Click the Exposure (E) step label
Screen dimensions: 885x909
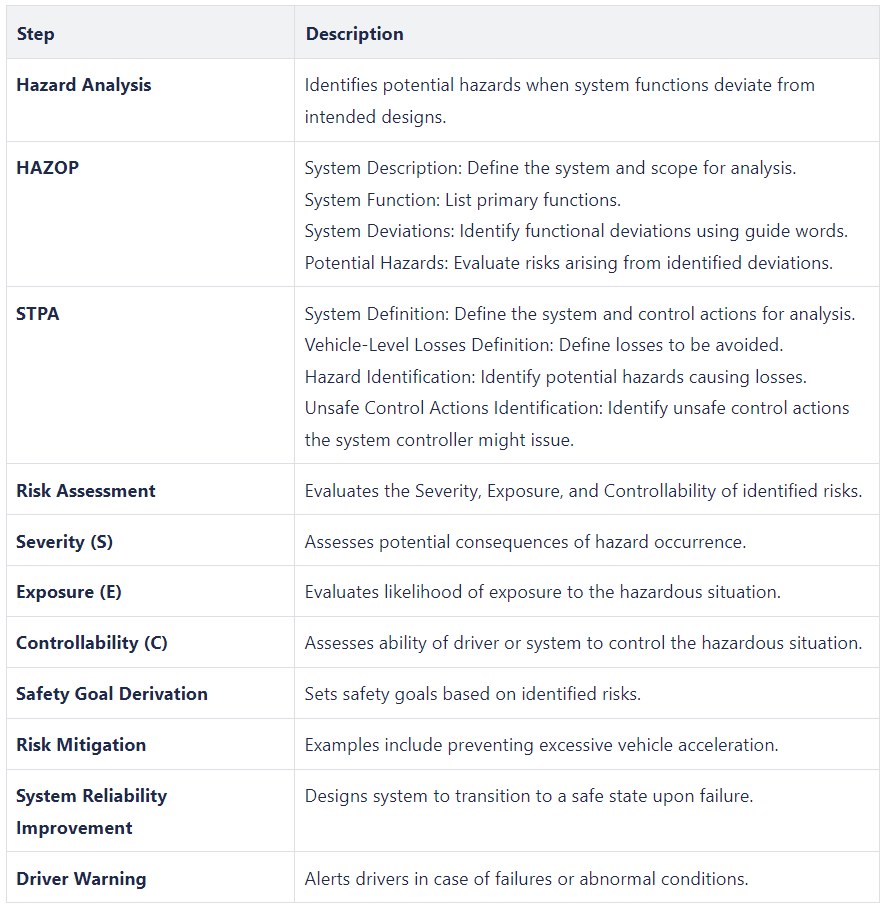coord(69,592)
